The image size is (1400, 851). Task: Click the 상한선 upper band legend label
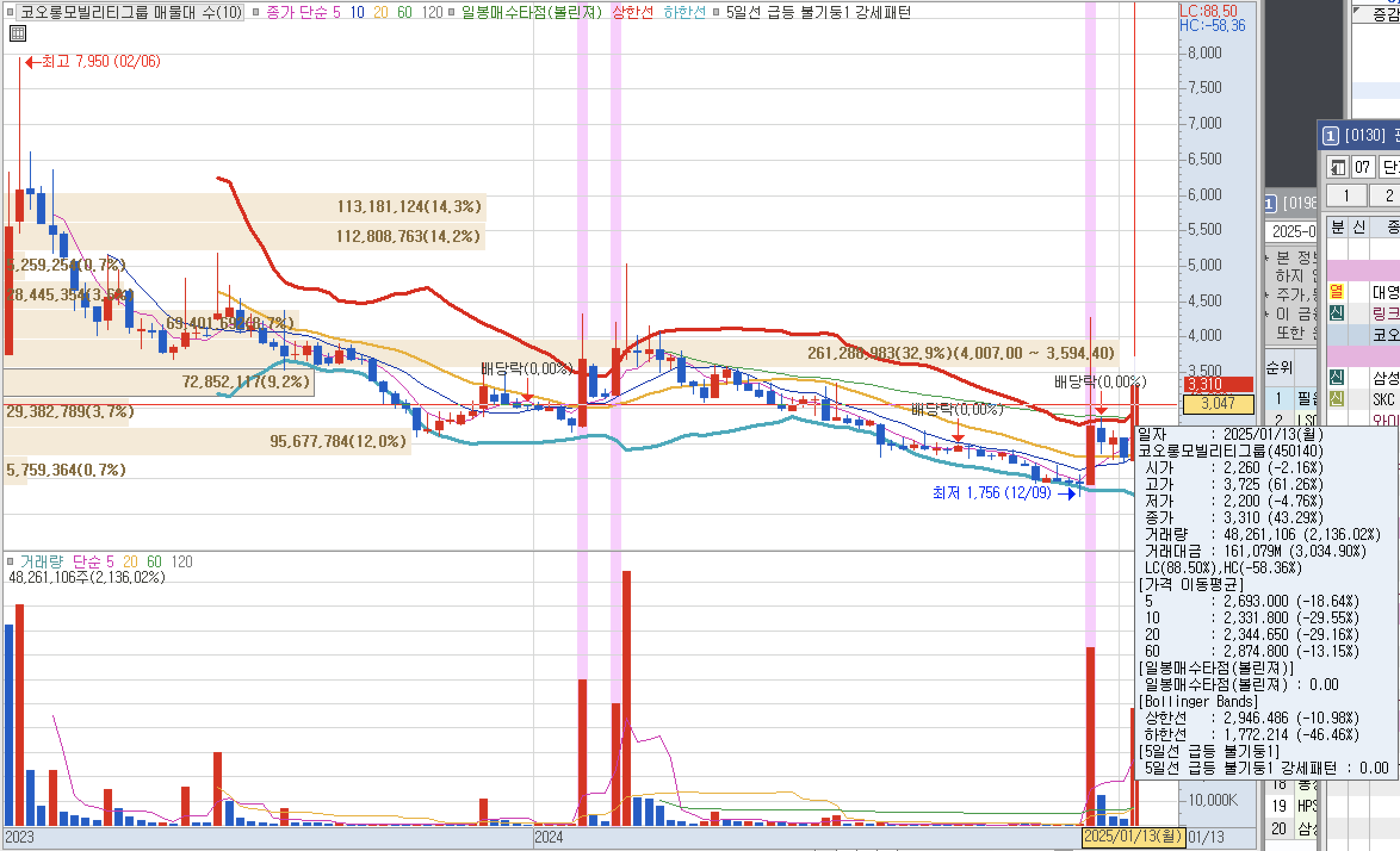[632, 13]
